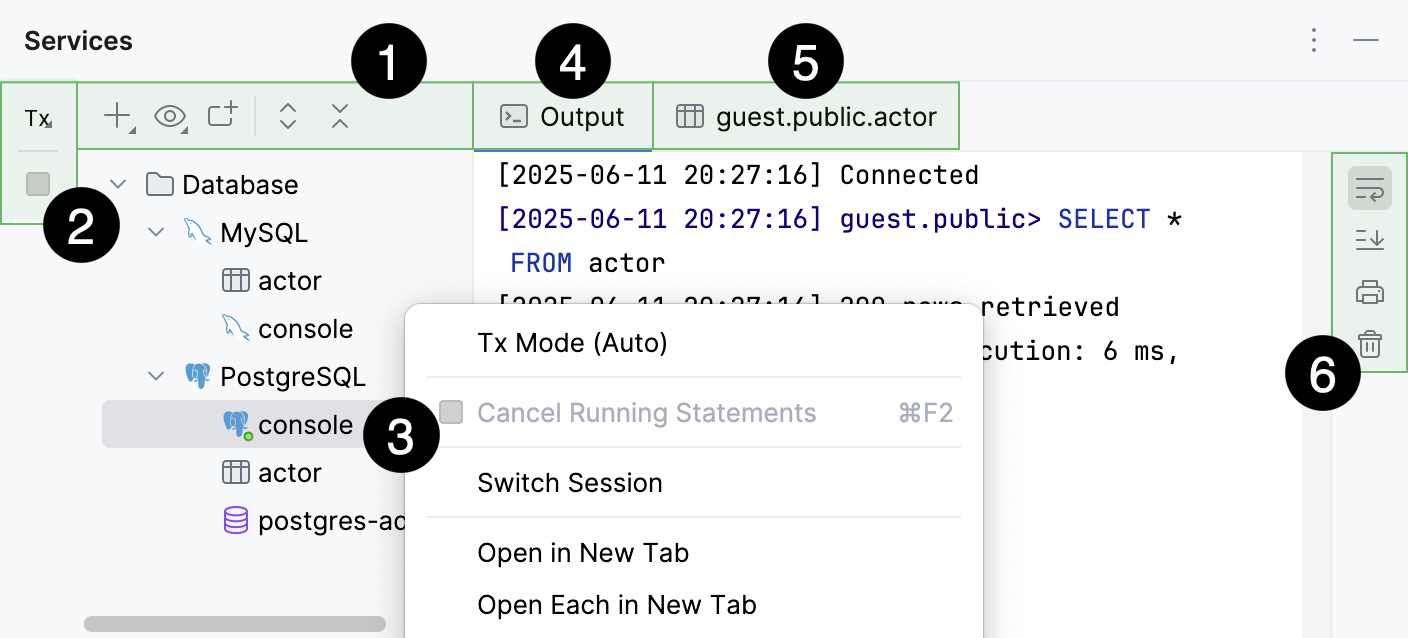This screenshot has height=638, width=1408.
Task: Select the postgres-ad database icon
Action: point(235,520)
